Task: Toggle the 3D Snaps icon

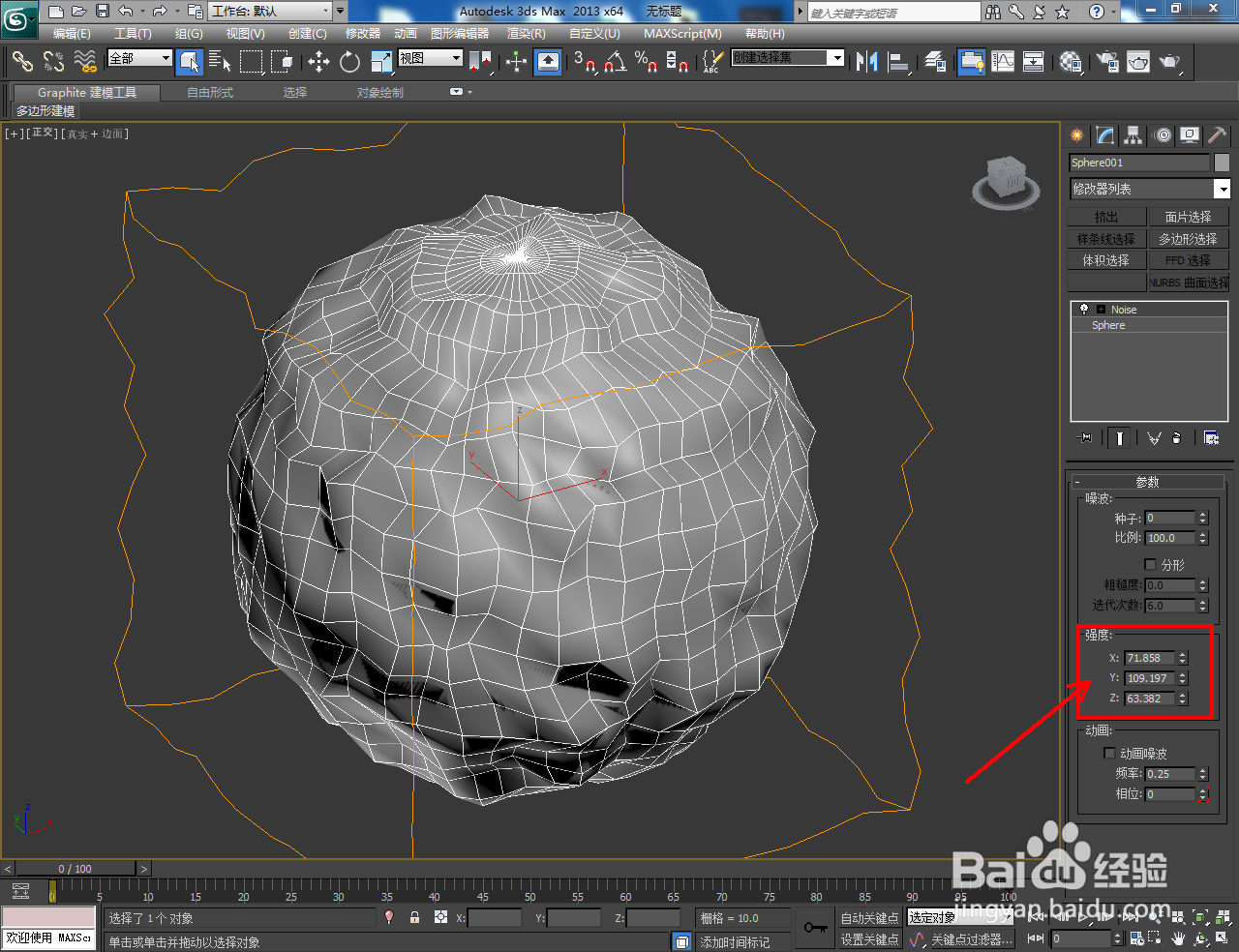Action: tap(584, 62)
